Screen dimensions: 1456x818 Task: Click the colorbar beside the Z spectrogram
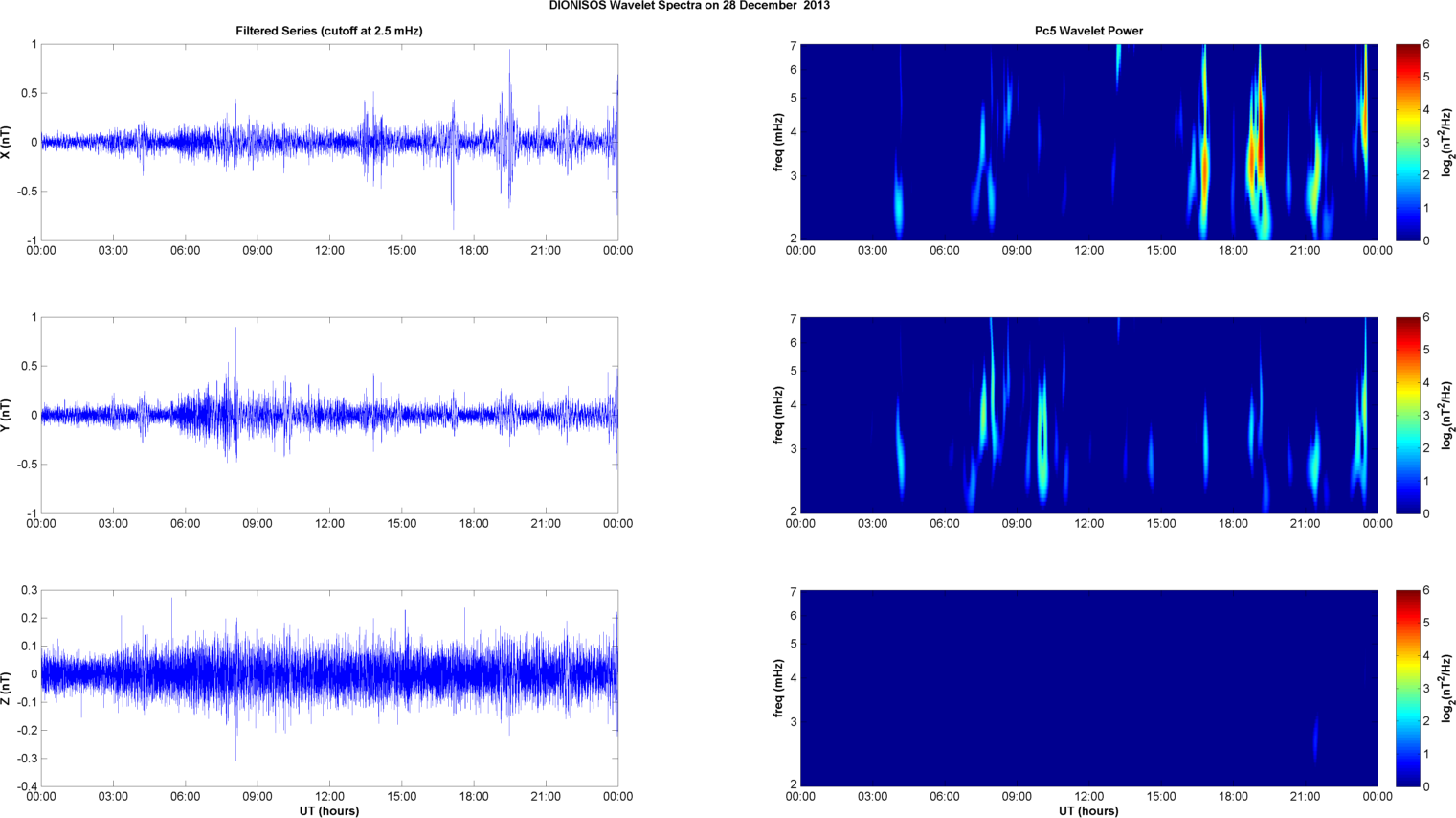point(1407,689)
